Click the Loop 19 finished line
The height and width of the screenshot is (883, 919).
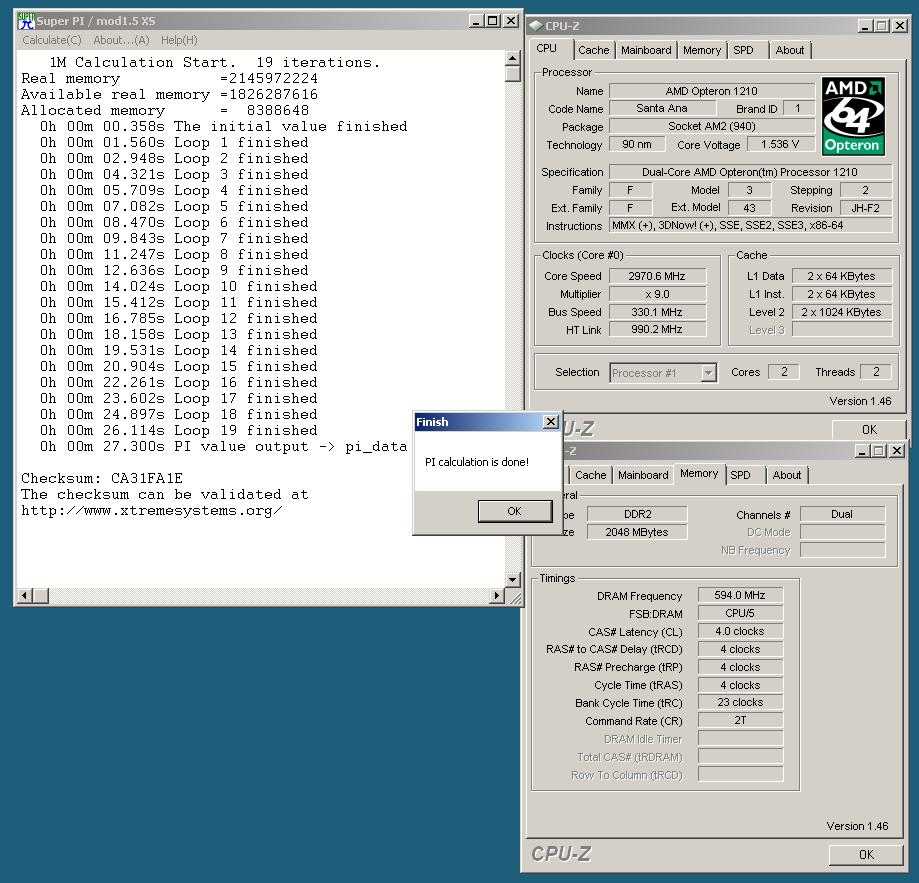click(x=179, y=431)
